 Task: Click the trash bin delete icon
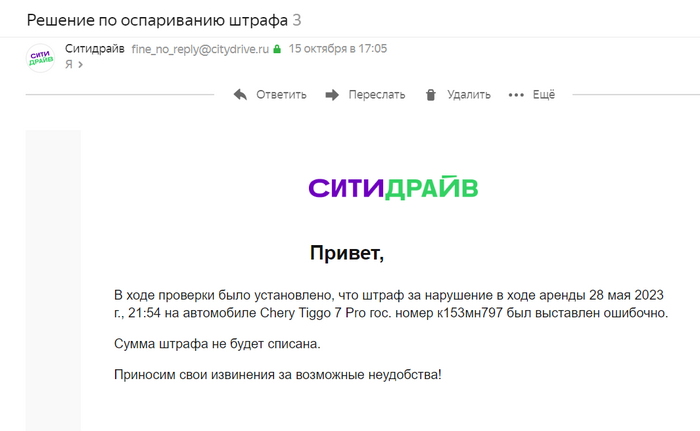coord(431,95)
